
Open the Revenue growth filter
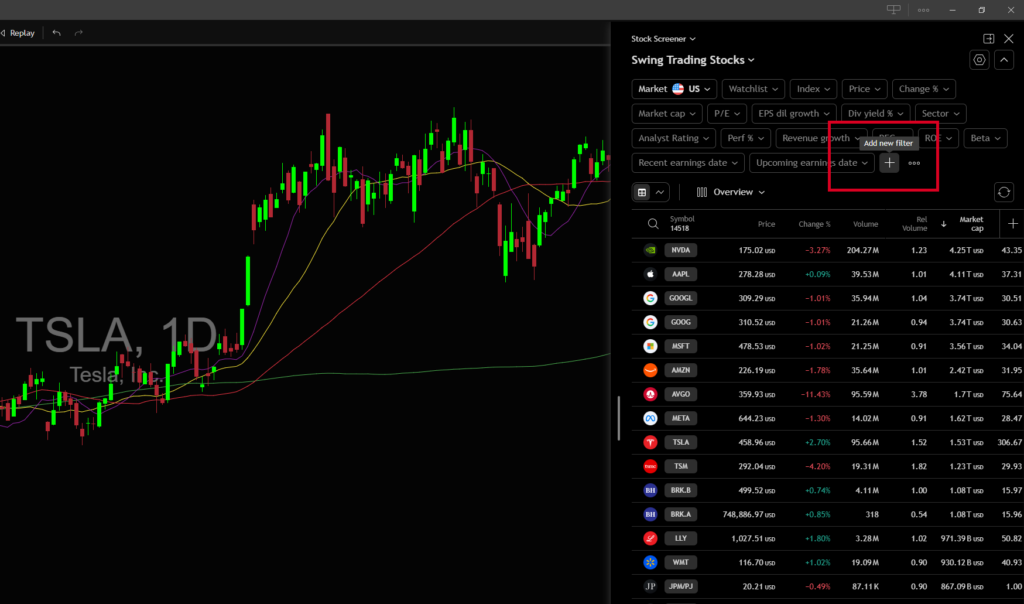pyautogui.click(x=821, y=138)
